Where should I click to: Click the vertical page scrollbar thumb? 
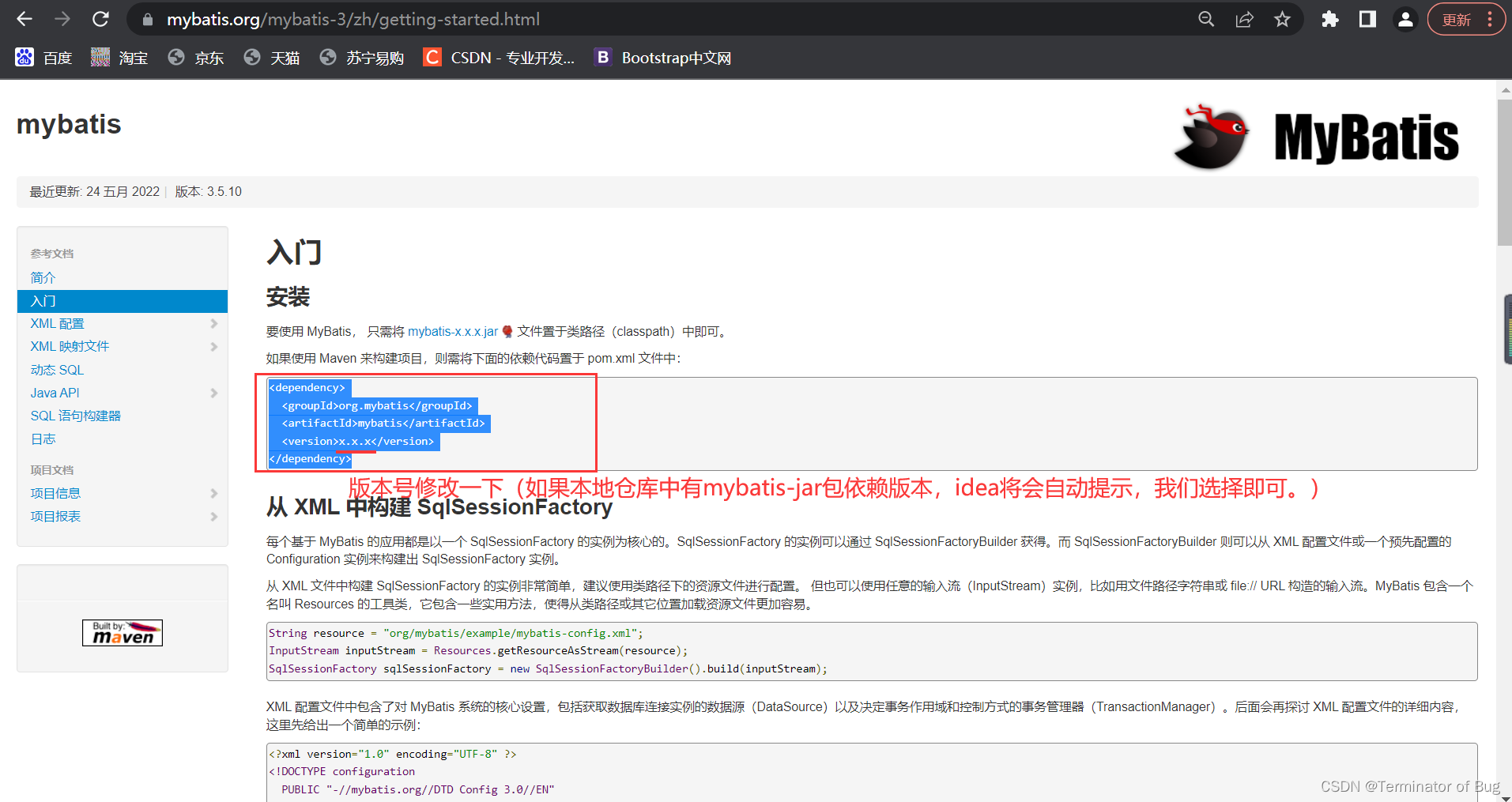coord(1505,172)
